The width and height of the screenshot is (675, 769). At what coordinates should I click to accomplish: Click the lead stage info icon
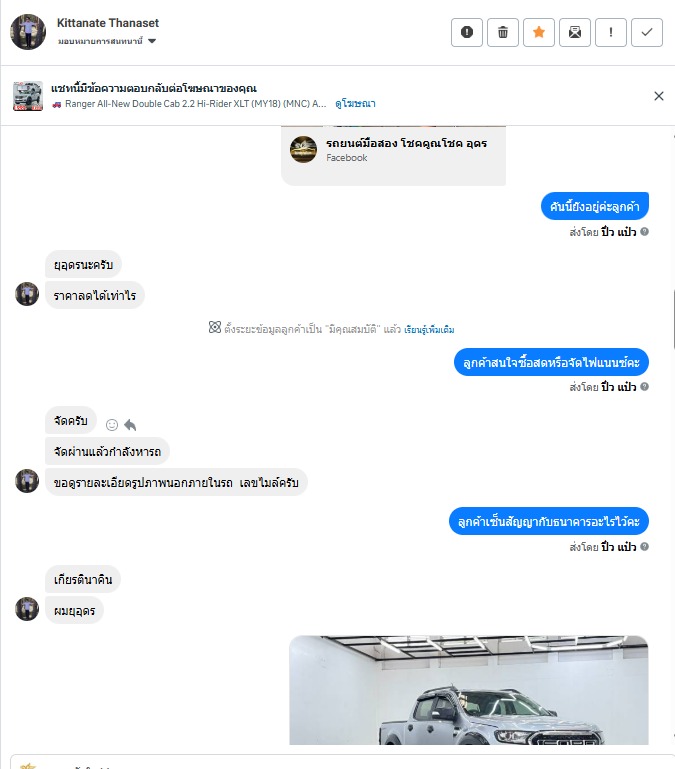(215, 327)
